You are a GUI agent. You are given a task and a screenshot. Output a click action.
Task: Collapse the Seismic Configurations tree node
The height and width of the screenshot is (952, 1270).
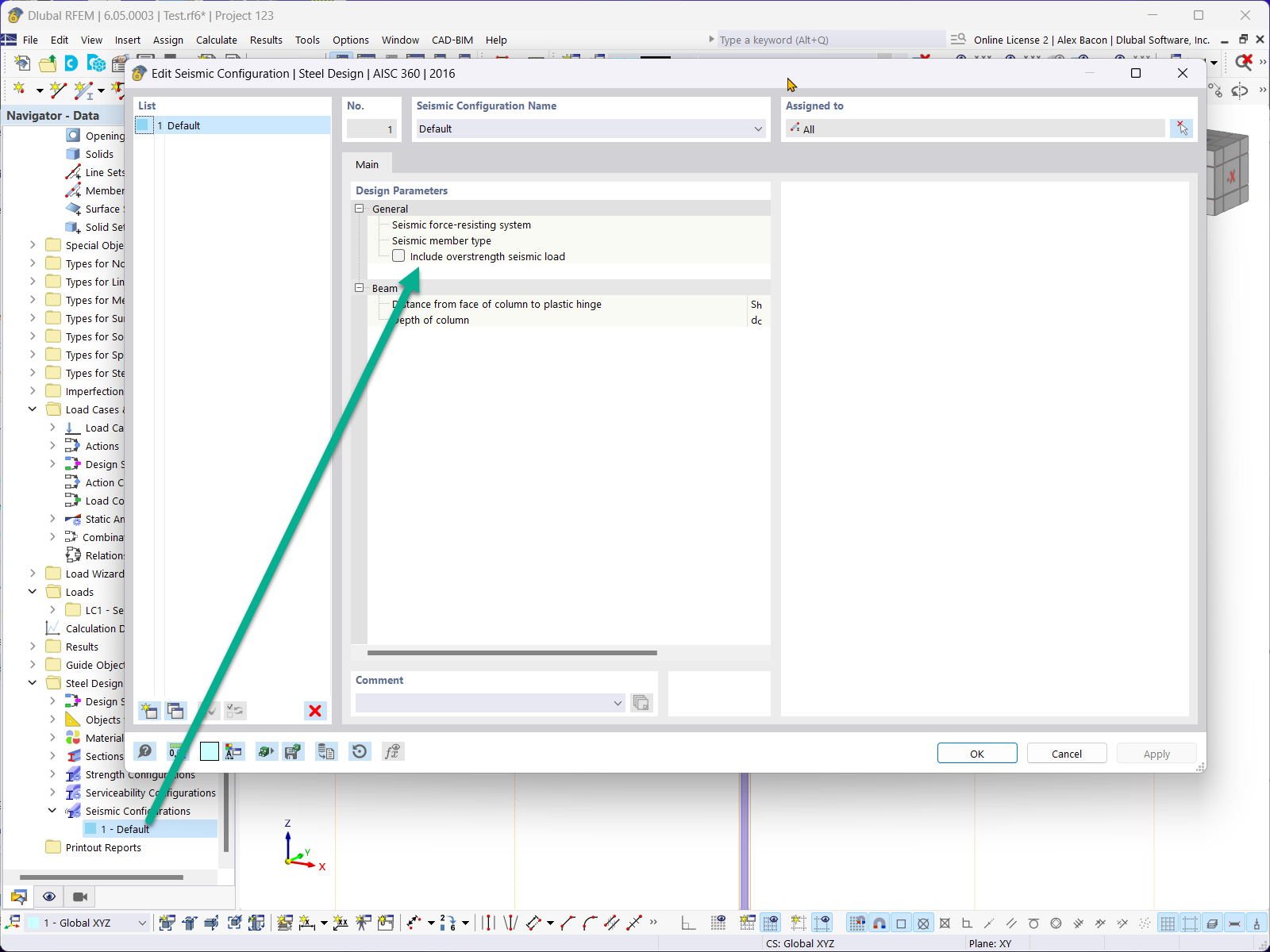pos(52,811)
